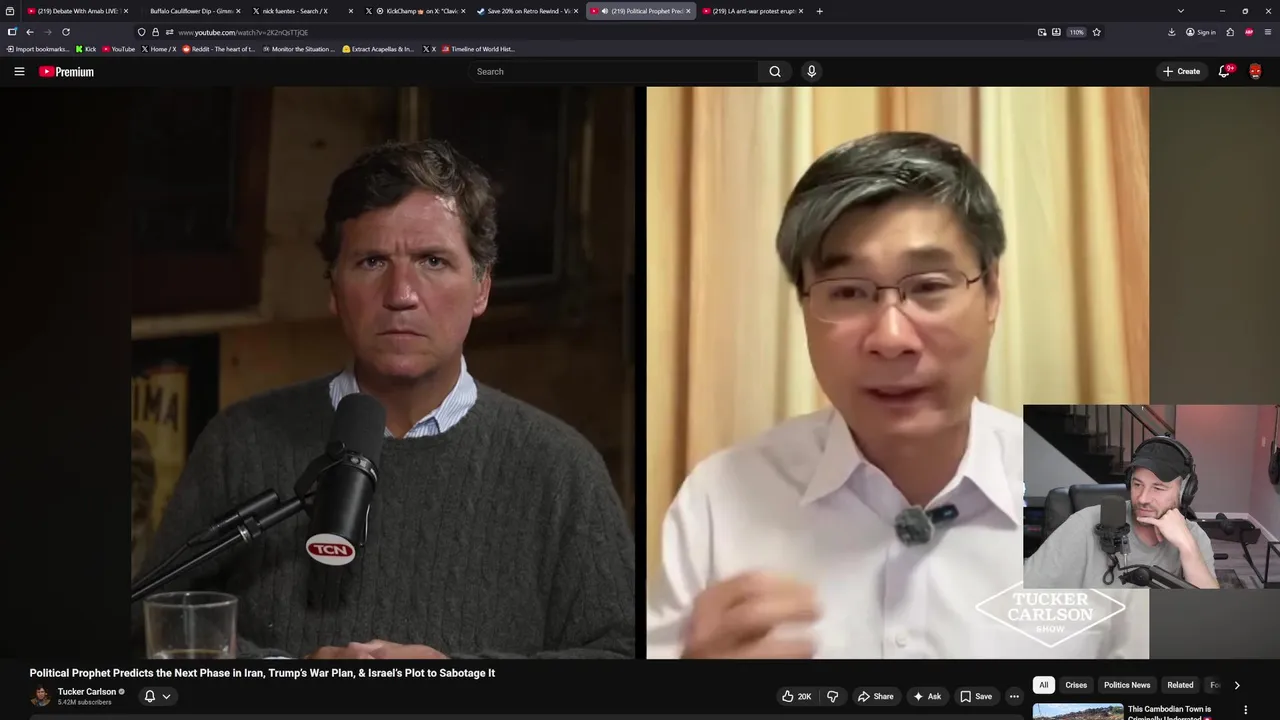Select the Related filter chip
This screenshot has width=1280, height=720.
pos(1180,685)
